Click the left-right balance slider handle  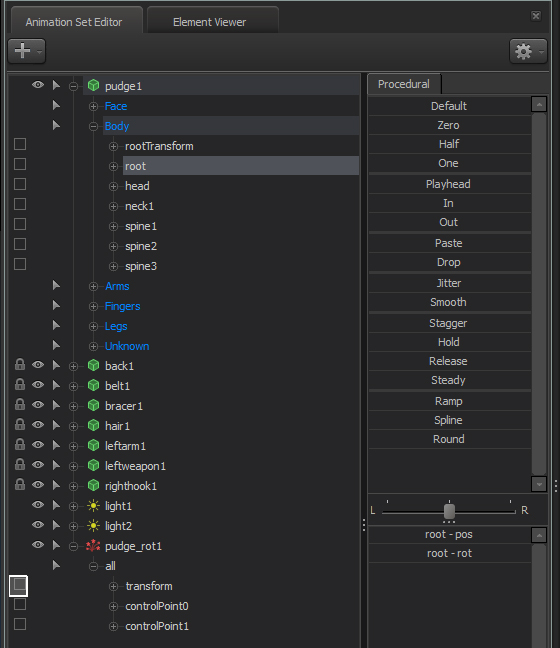(449, 512)
